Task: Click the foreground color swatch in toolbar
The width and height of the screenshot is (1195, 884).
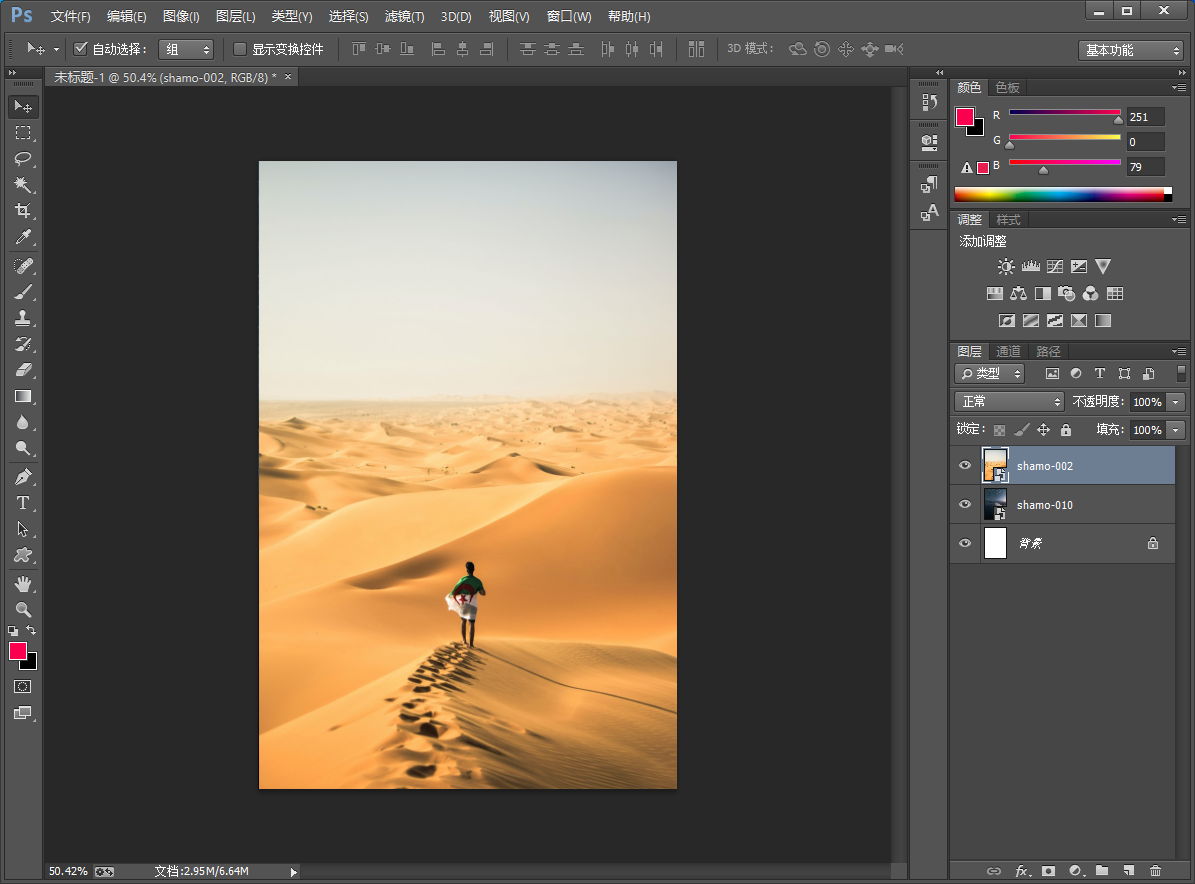Action: (18, 651)
